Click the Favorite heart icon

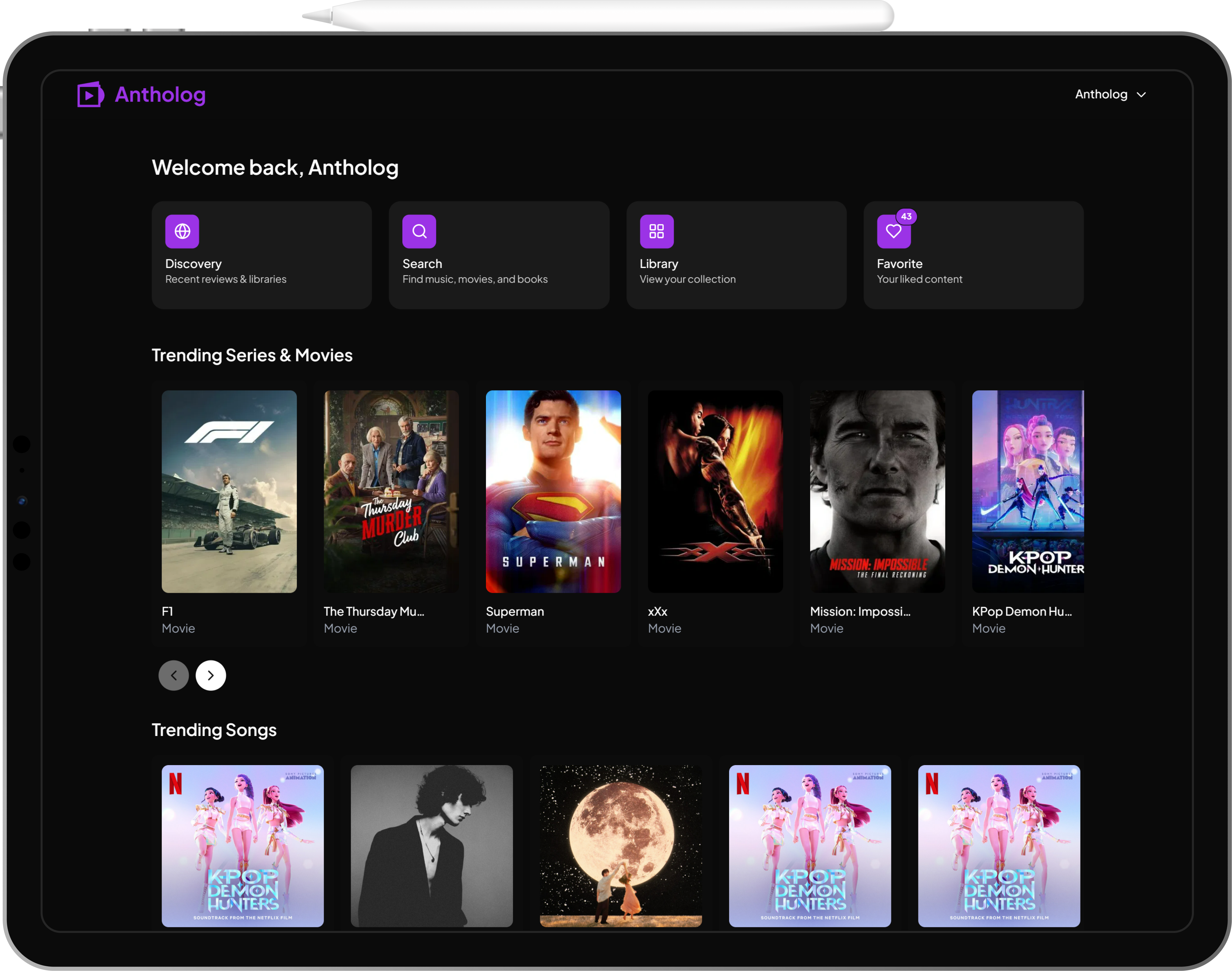coord(893,231)
